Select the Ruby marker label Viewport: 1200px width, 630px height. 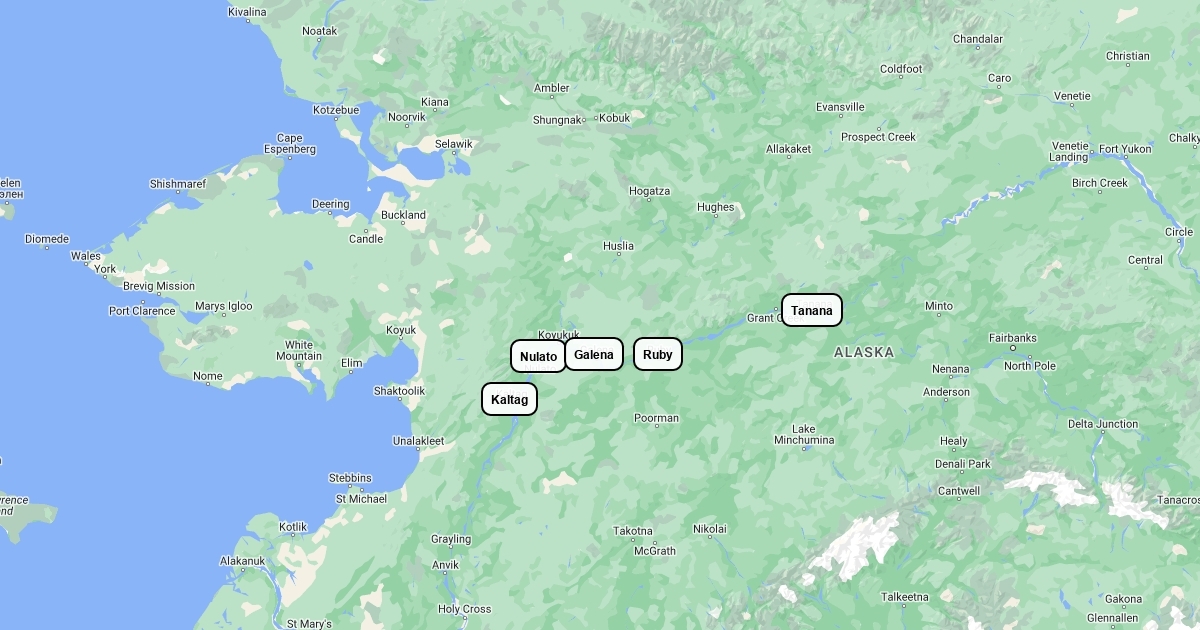pos(658,354)
